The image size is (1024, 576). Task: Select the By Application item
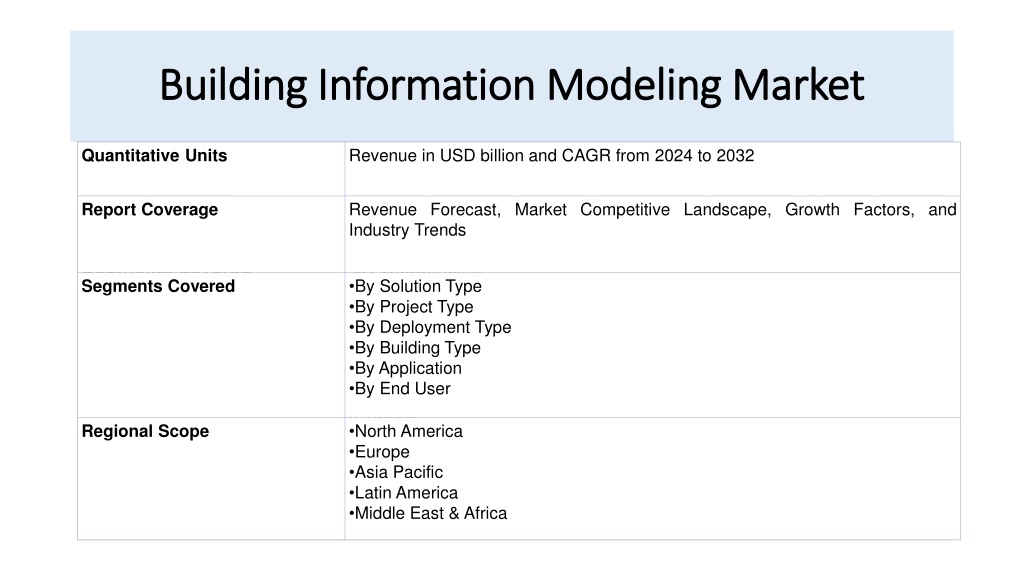coord(406,368)
